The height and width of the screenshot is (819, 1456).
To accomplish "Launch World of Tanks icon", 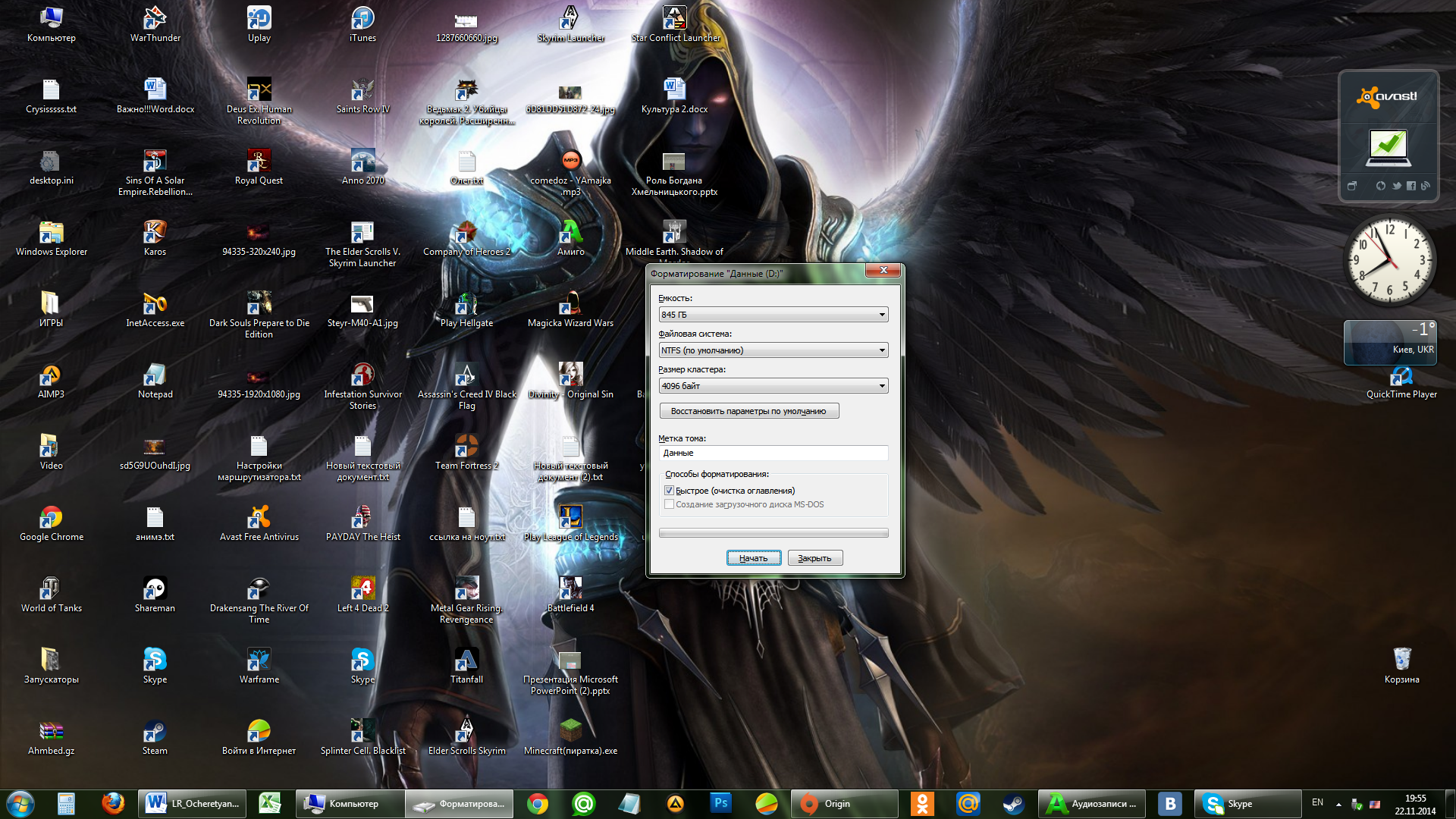I will [51, 595].
